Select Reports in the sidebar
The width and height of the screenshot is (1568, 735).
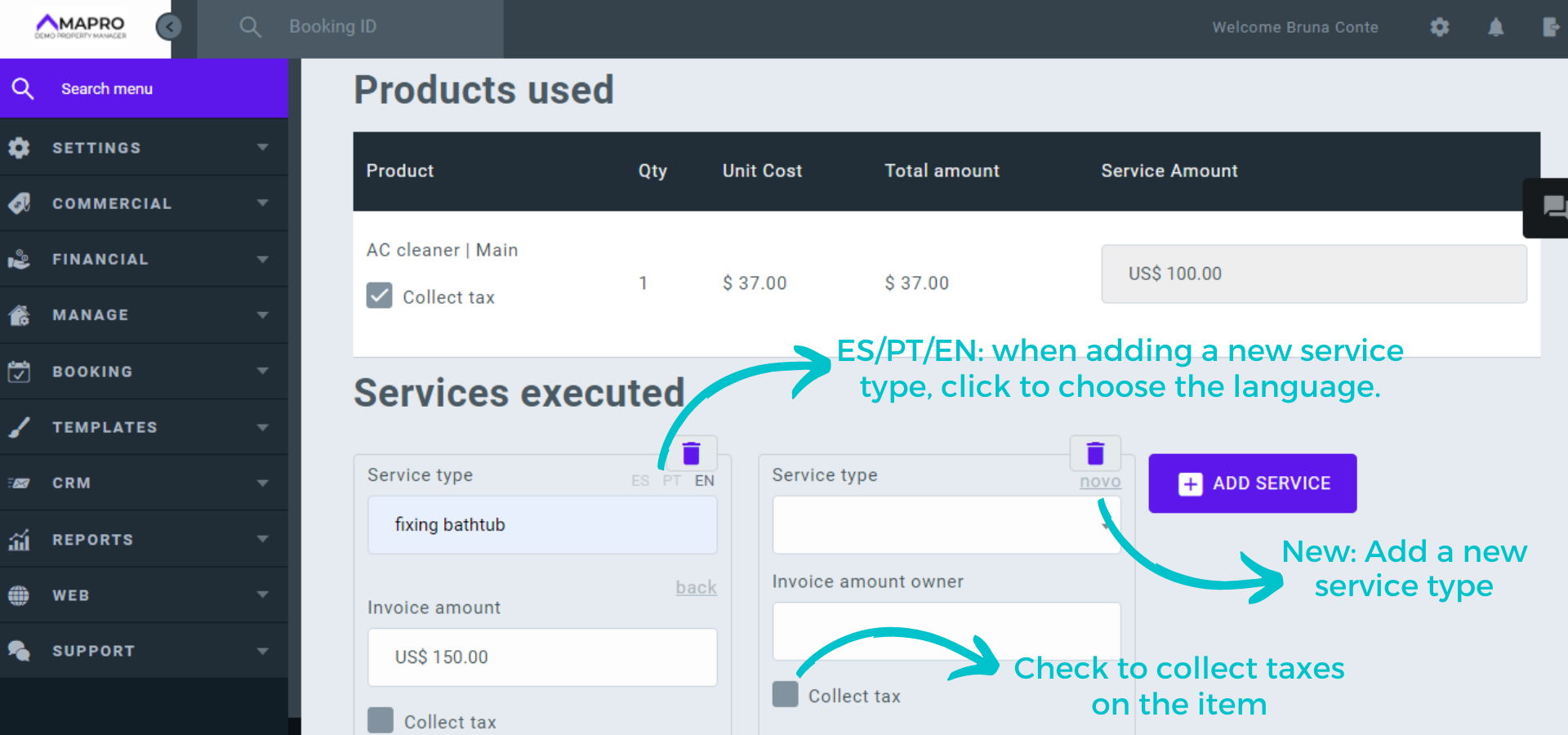coord(144,540)
